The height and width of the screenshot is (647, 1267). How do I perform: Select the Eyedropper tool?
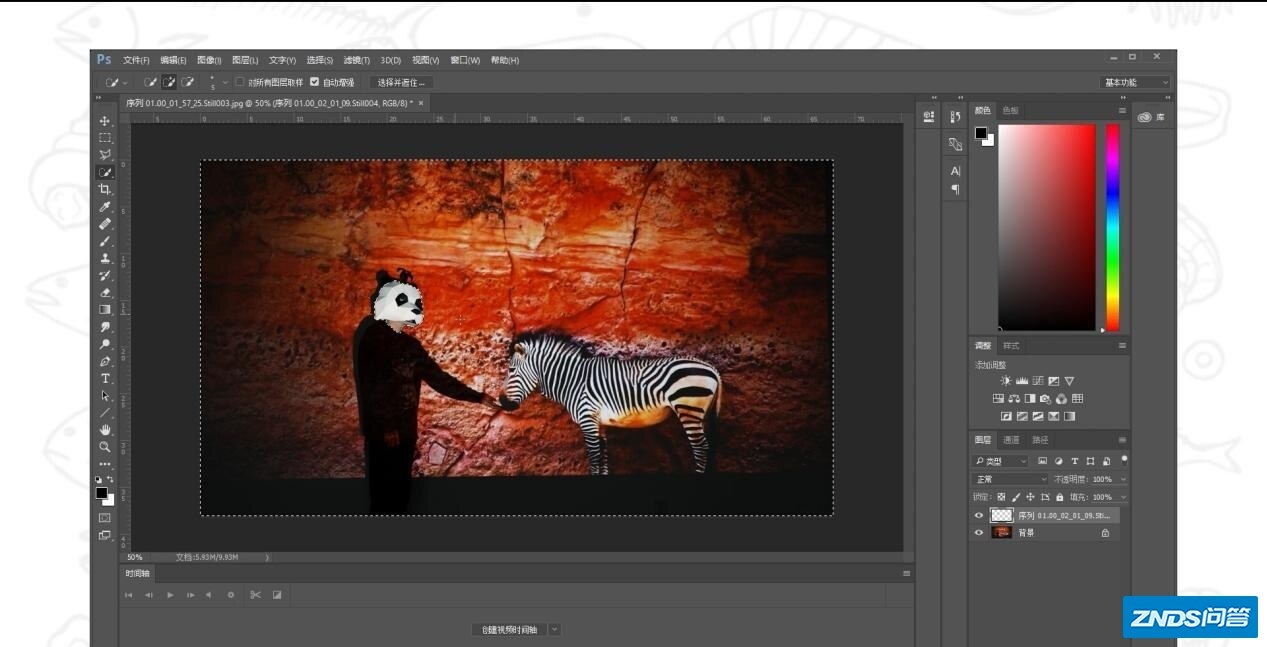click(x=105, y=207)
